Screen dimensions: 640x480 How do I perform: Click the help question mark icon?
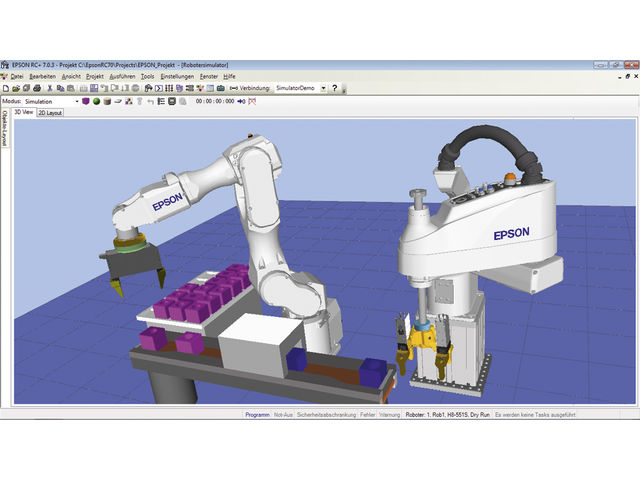tap(335, 88)
